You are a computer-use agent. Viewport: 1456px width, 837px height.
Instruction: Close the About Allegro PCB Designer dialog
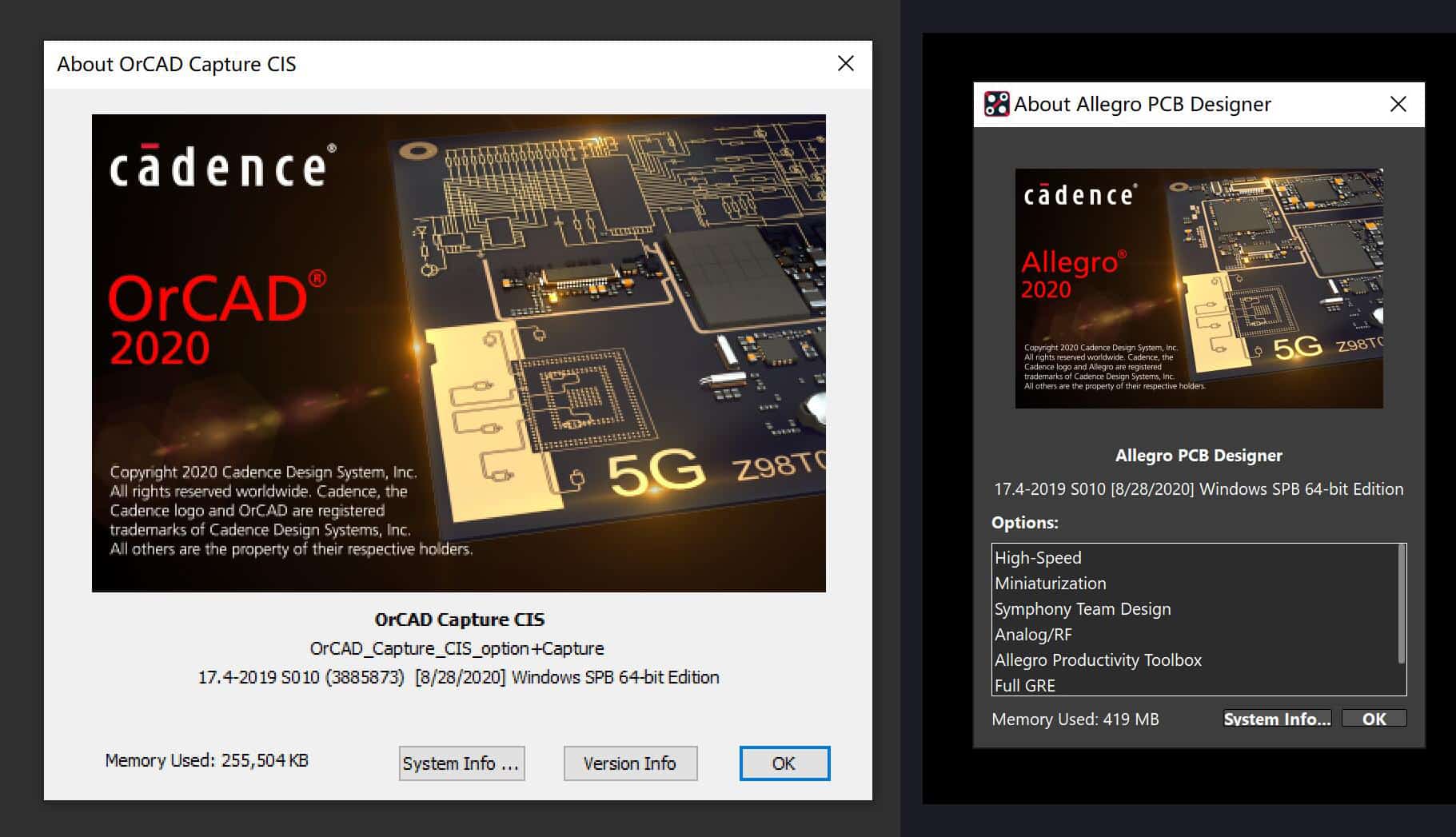[x=1398, y=105]
